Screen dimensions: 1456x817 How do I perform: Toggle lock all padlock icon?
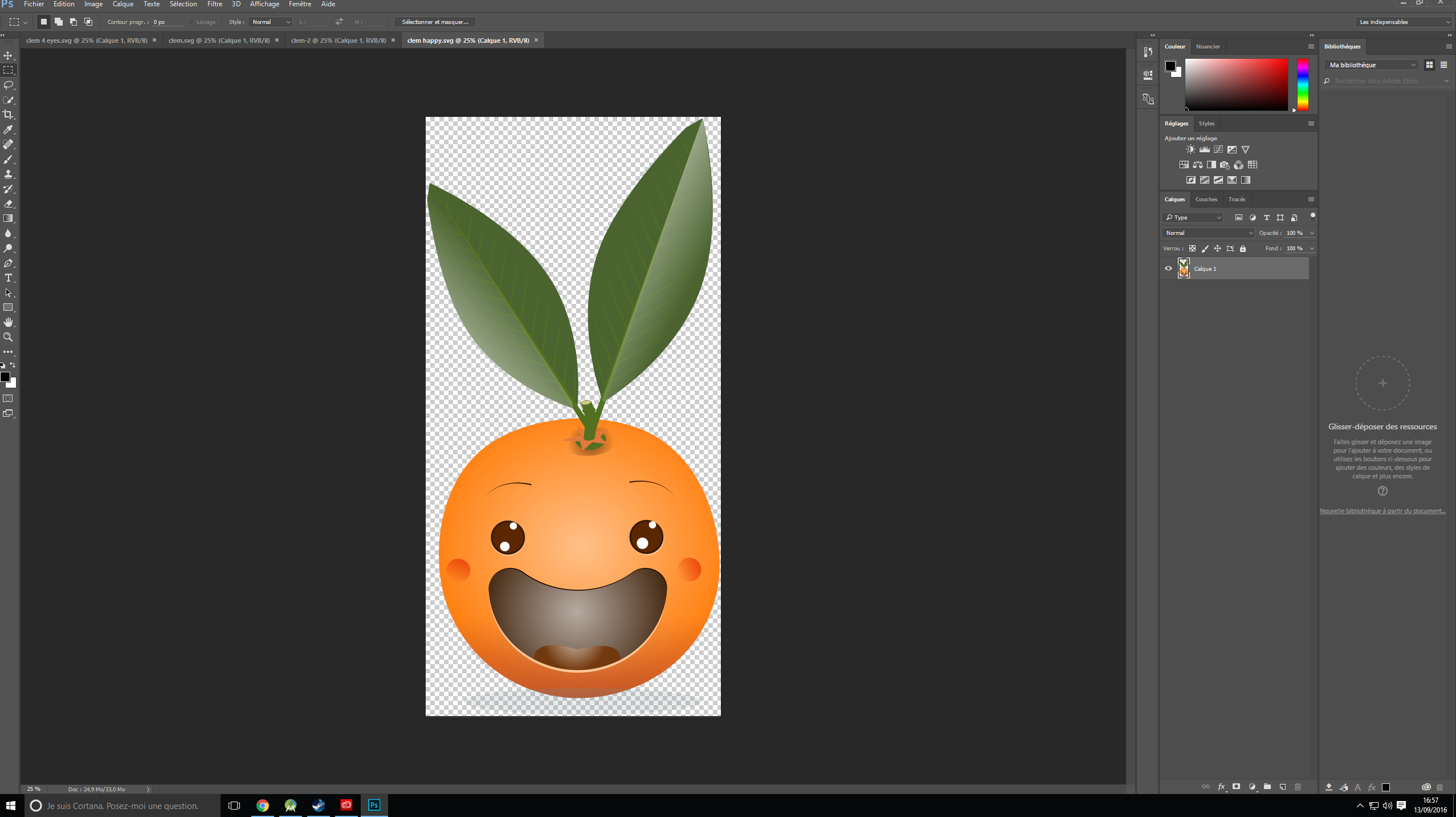pos(1243,249)
